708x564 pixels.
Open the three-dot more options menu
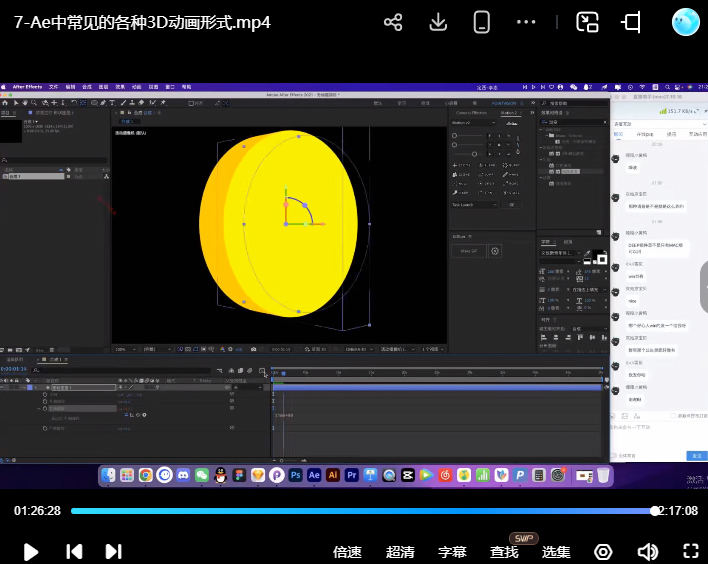(526, 22)
